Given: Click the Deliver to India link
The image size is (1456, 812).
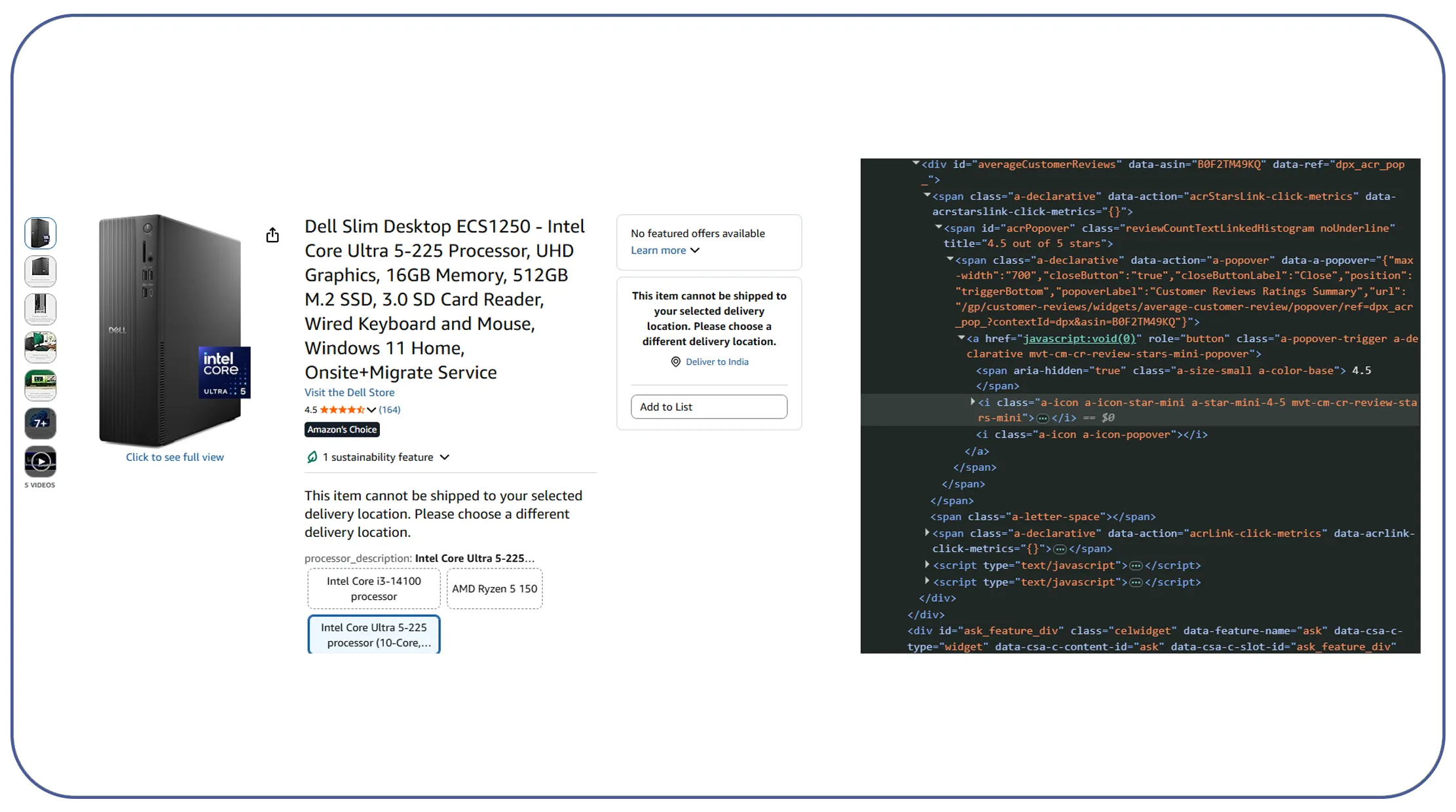Looking at the screenshot, I should click(x=717, y=362).
